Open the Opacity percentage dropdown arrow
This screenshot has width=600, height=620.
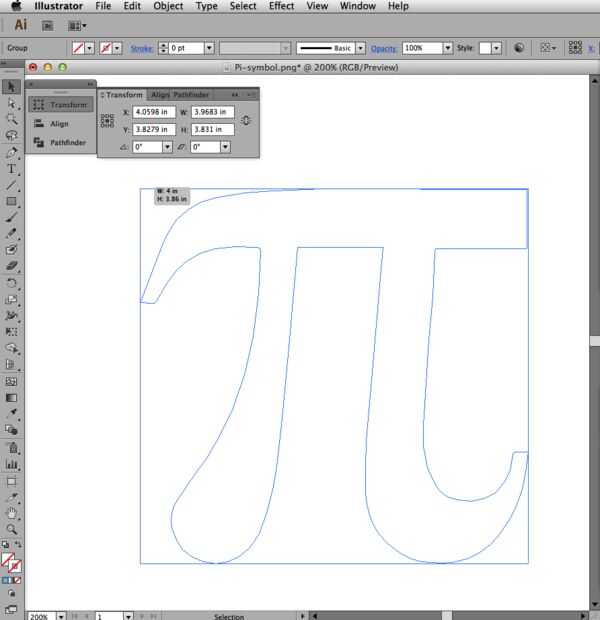click(x=447, y=48)
